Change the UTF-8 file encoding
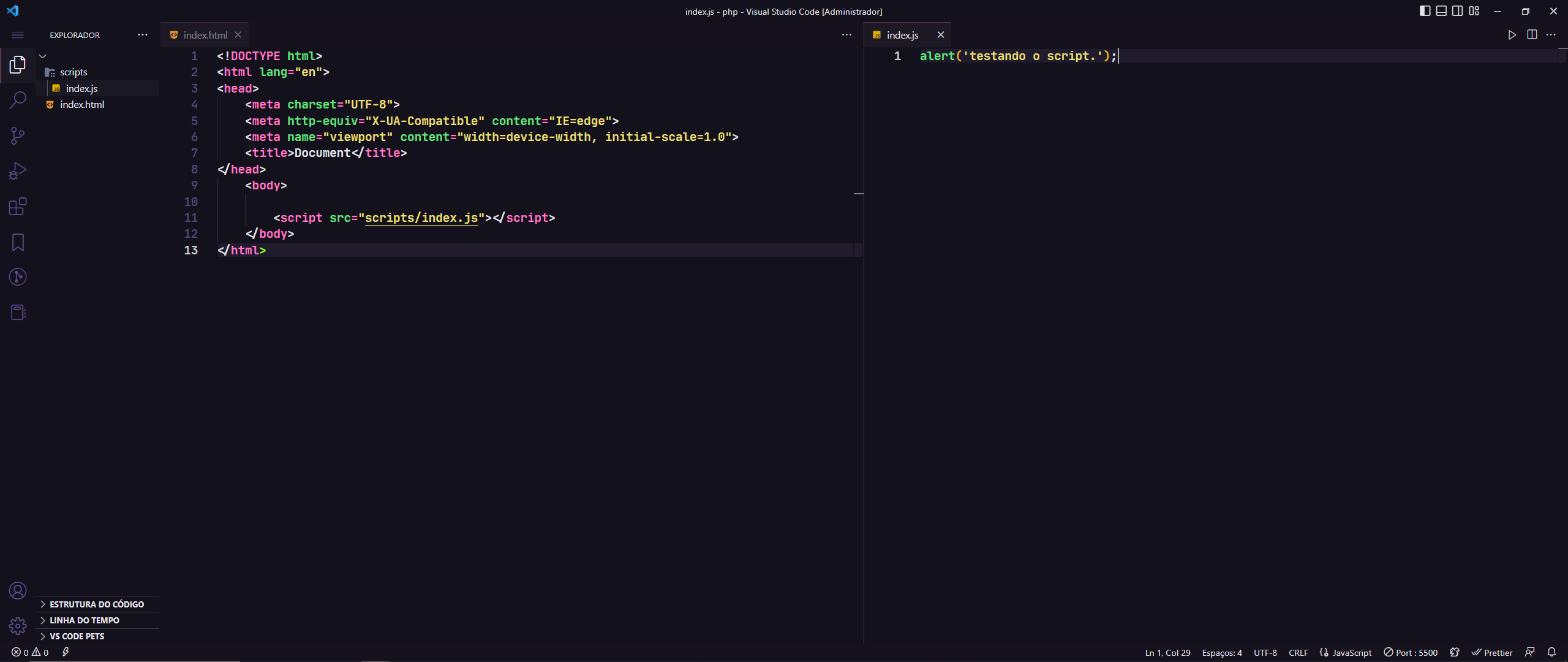Viewport: 1568px width, 662px height. point(1265,653)
